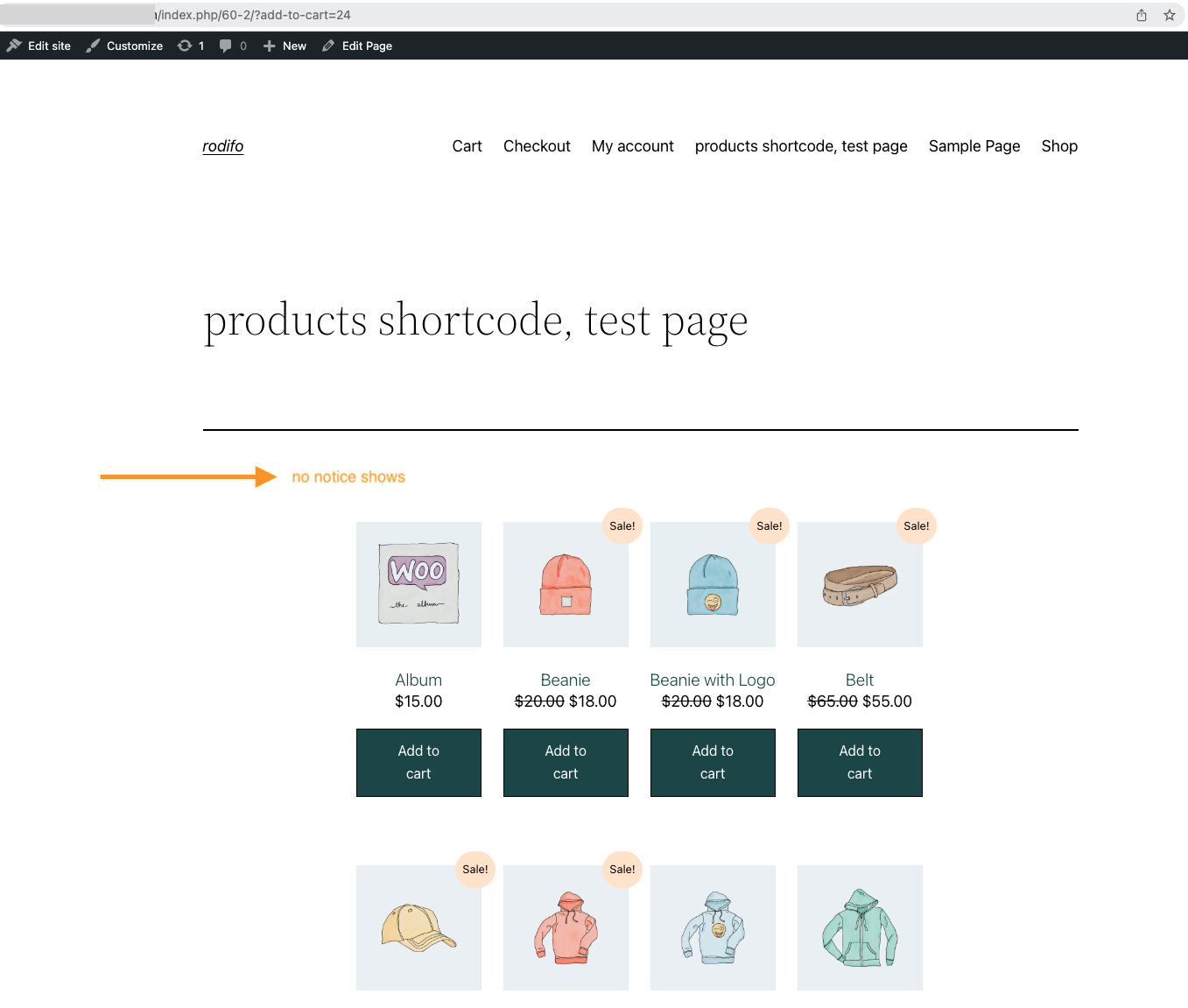Go to the Checkout menu item

537,146
